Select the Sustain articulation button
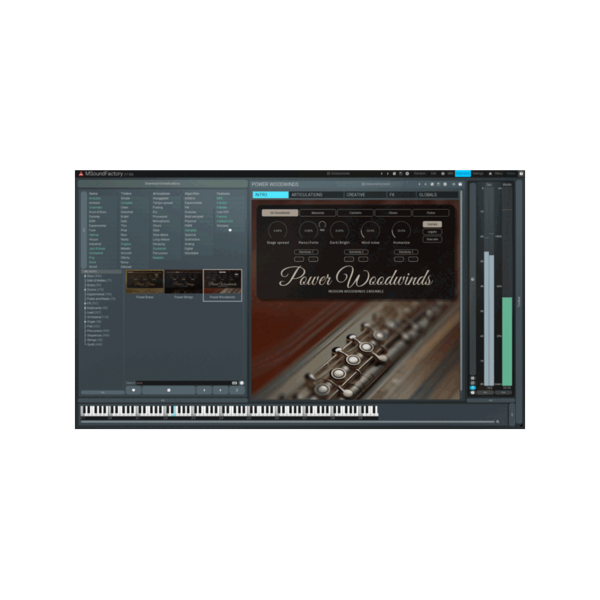The height and width of the screenshot is (600, 600). (432, 224)
